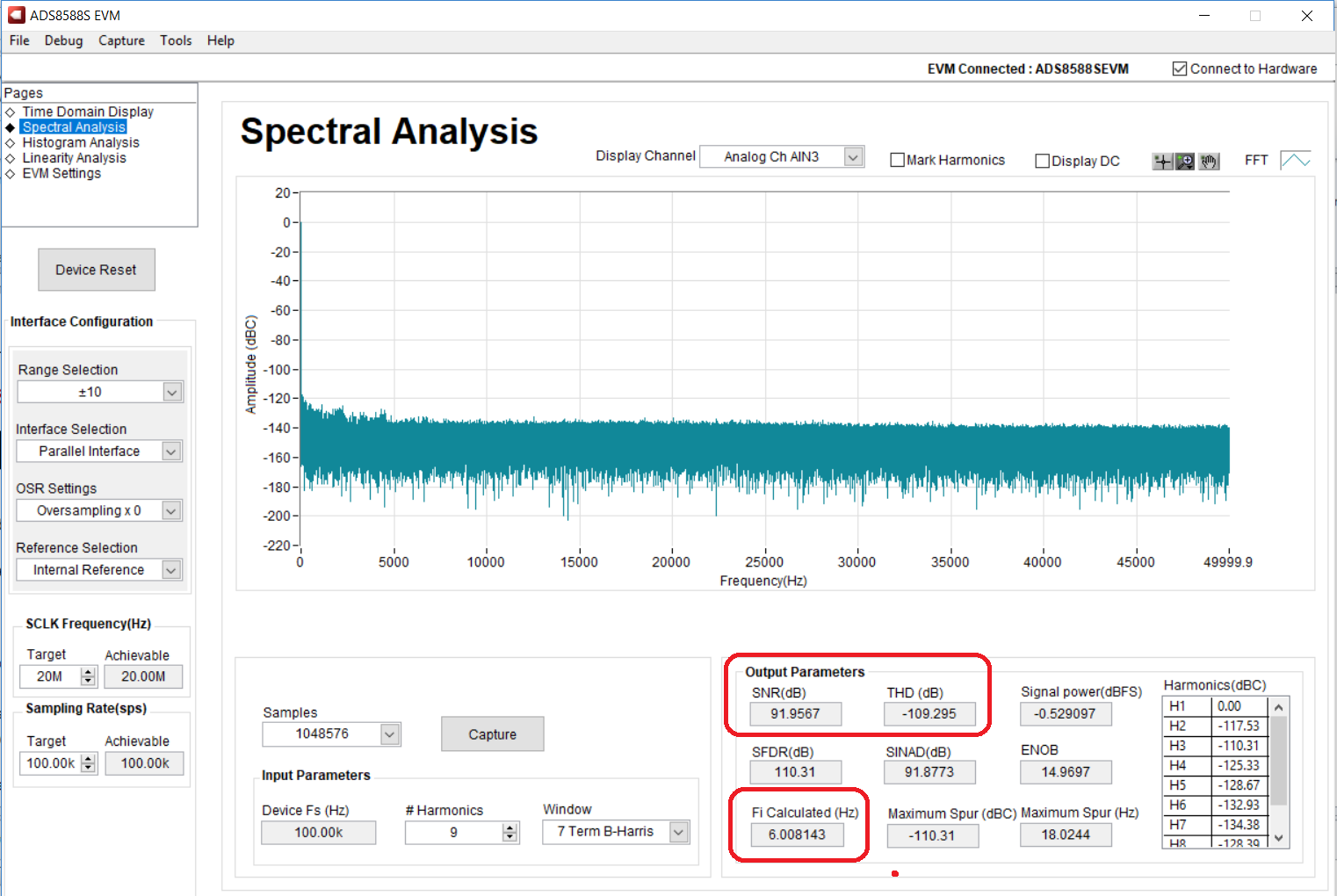Open the Help menu
The width and height of the screenshot is (1337, 896).
(x=220, y=40)
